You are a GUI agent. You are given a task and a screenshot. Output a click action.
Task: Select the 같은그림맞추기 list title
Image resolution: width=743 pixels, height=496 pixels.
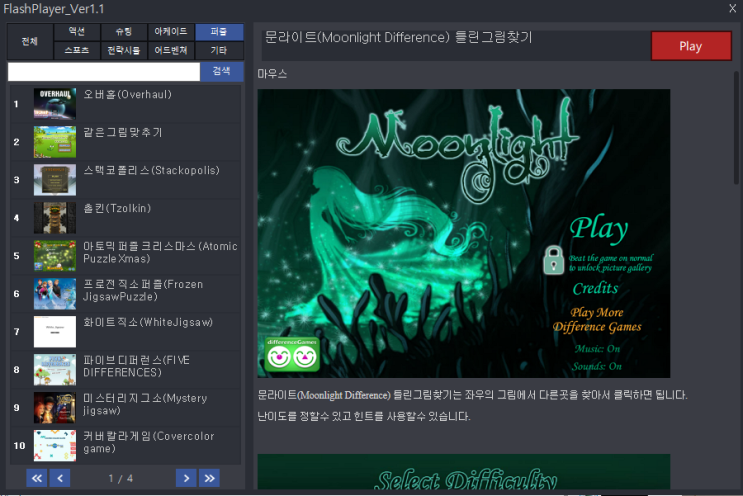coord(123,132)
